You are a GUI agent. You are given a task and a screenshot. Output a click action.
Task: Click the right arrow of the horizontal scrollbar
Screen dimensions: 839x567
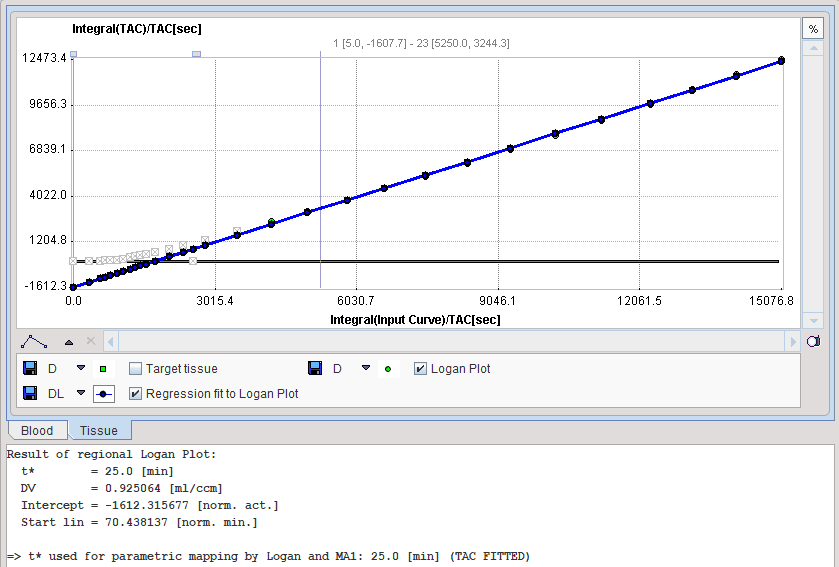[x=793, y=341]
